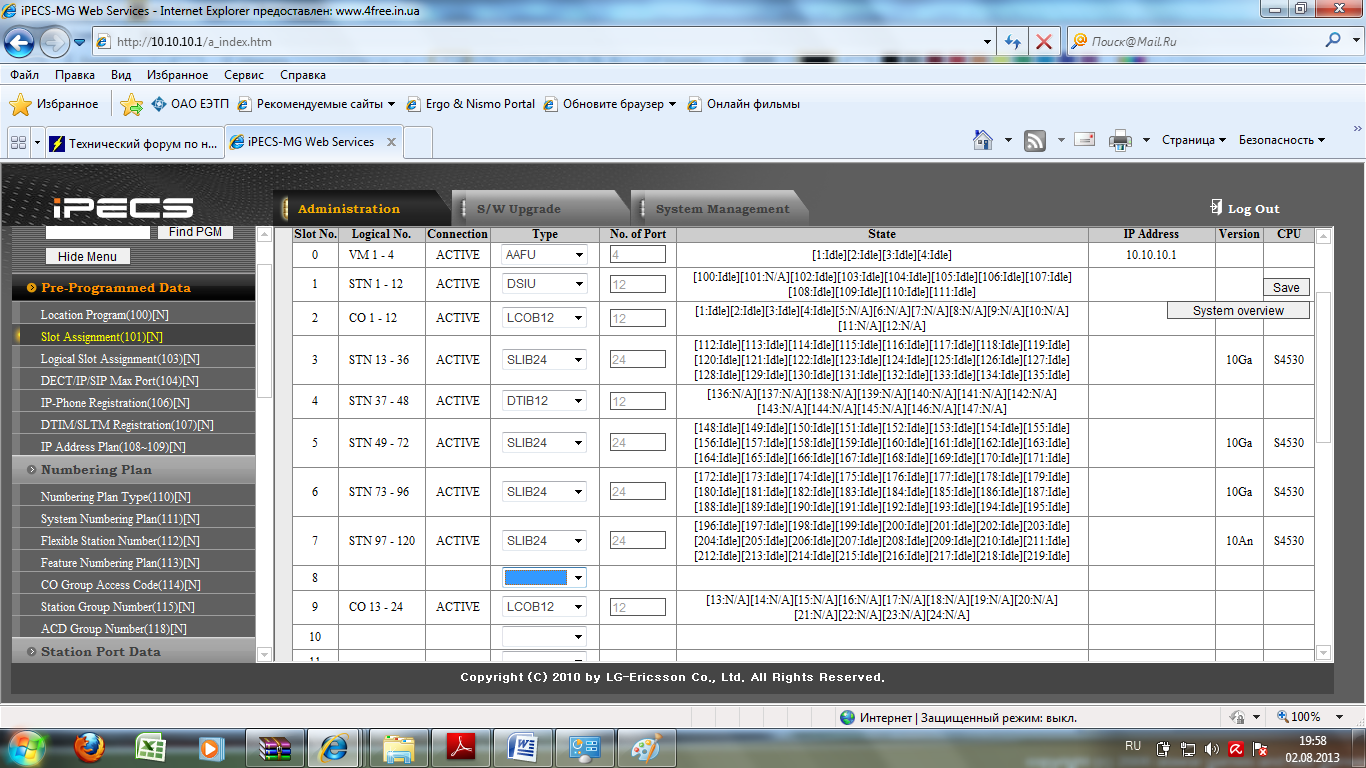Click the PGM number input field
Viewport: 1366px width, 768px height.
pyautogui.click(x=97, y=232)
